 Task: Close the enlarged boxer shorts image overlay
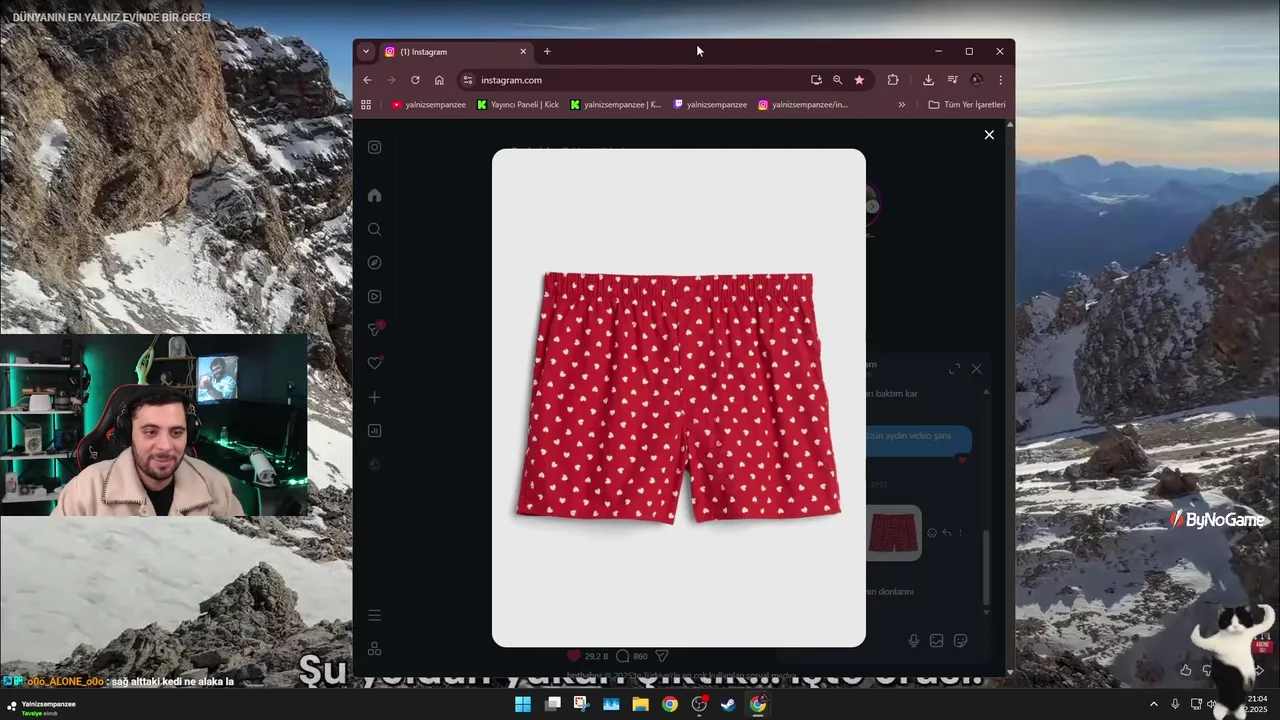pos(989,135)
